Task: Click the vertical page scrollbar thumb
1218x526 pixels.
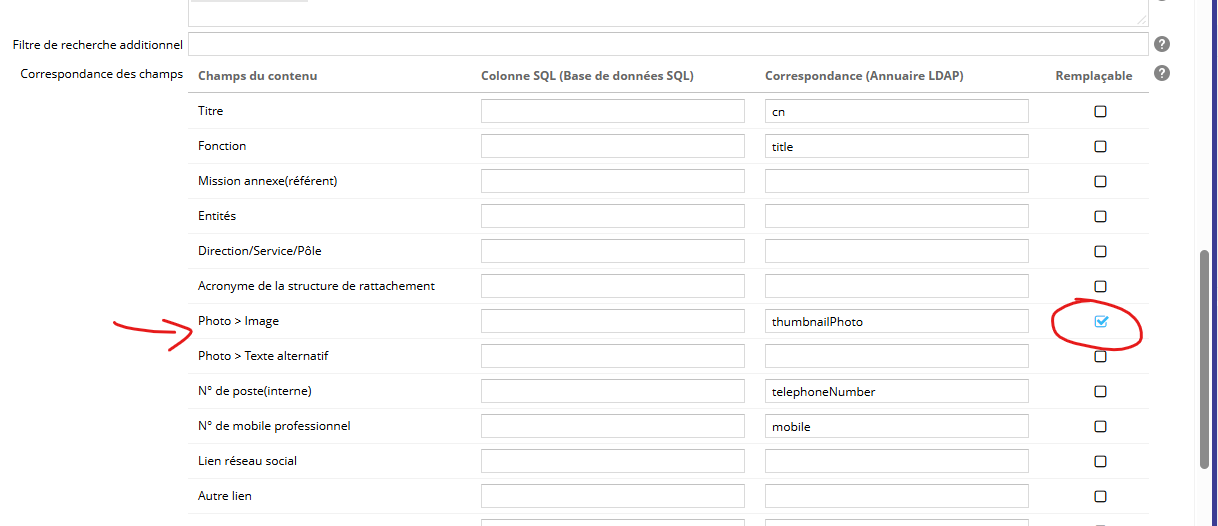Action: pos(1205,358)
